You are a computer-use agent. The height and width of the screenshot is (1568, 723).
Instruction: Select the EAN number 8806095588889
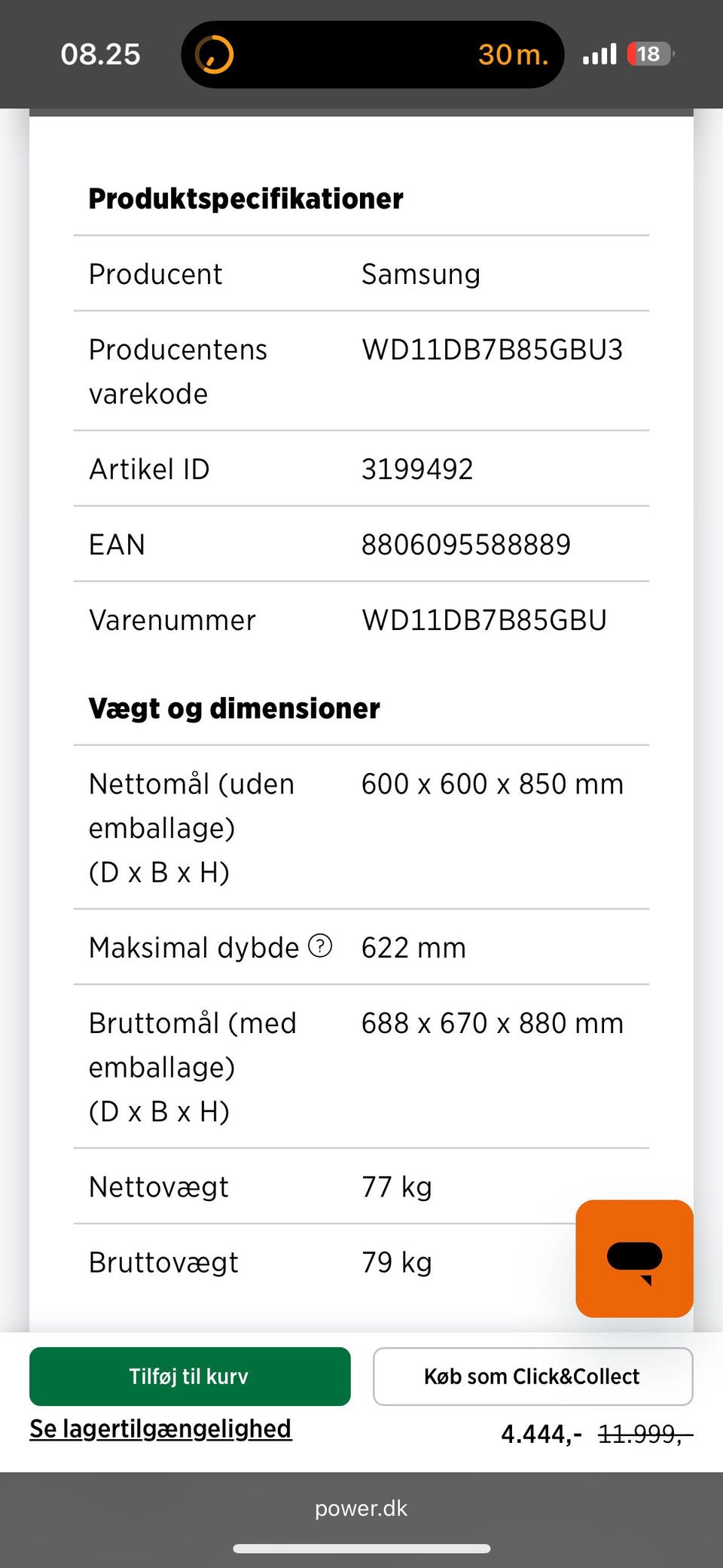(x=466, y=545)
